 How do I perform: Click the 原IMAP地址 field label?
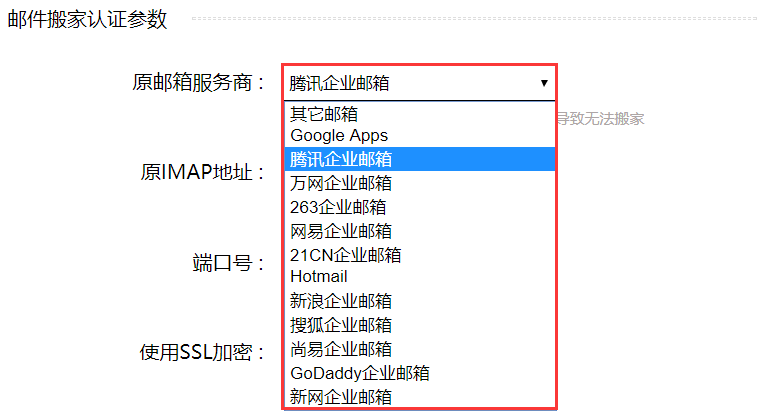[202, 172]
